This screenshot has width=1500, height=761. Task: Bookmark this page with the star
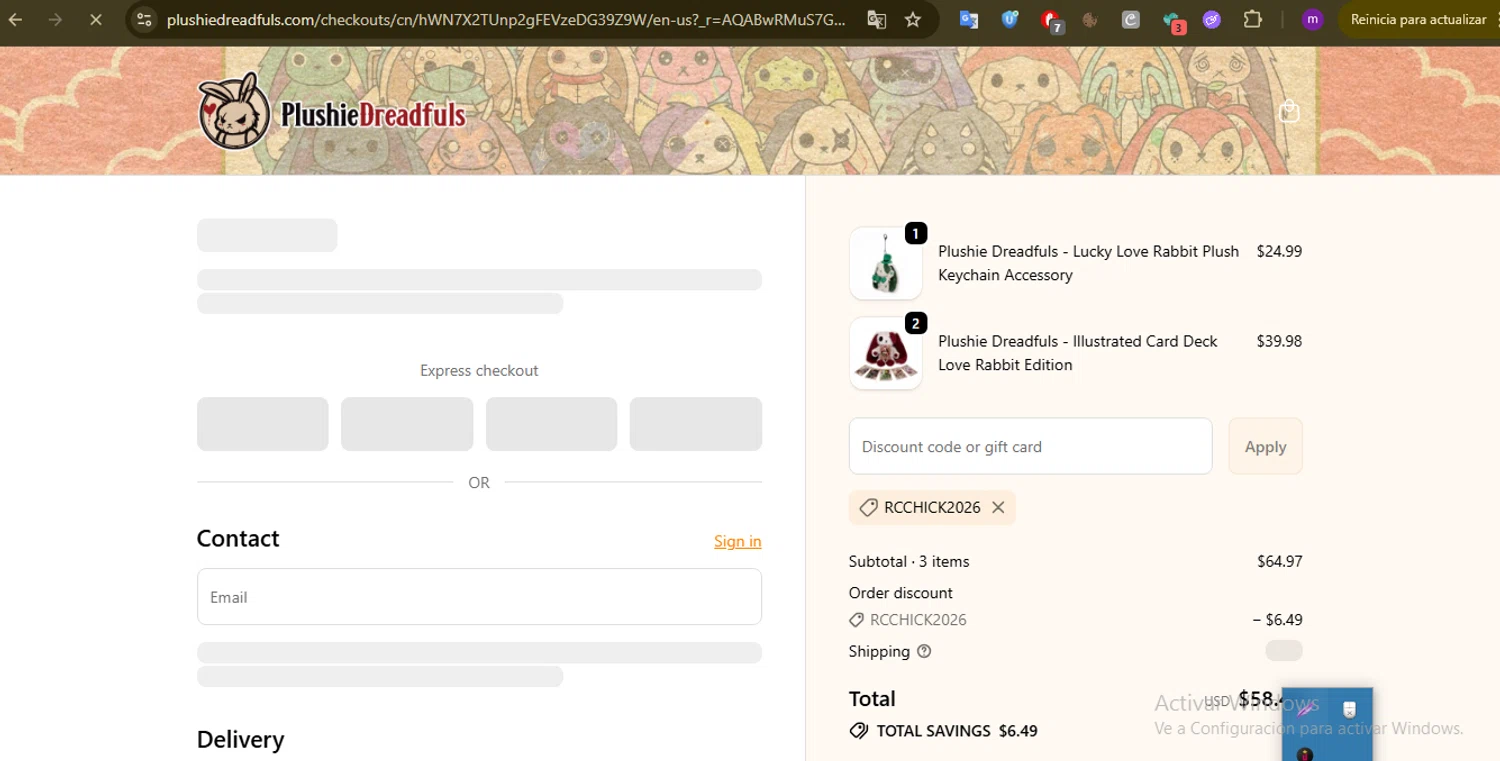pos(913,19)
